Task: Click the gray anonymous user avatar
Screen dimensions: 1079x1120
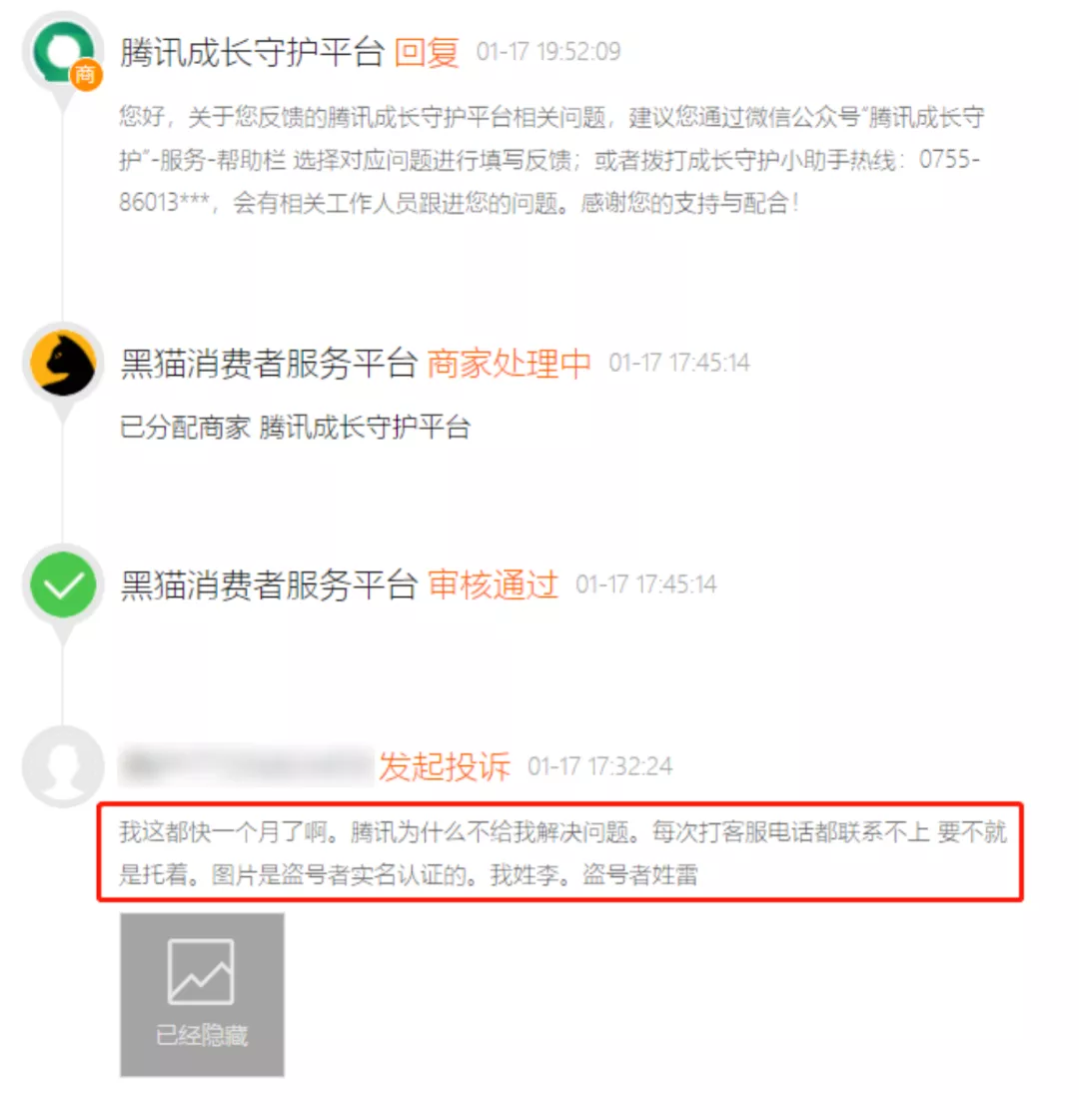Action: coord(63,766)
